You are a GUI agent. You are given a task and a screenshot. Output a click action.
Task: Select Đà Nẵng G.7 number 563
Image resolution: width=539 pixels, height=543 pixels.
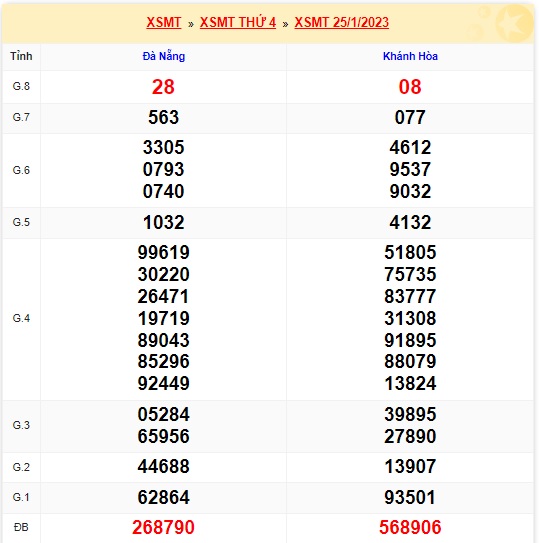point(164,117)
